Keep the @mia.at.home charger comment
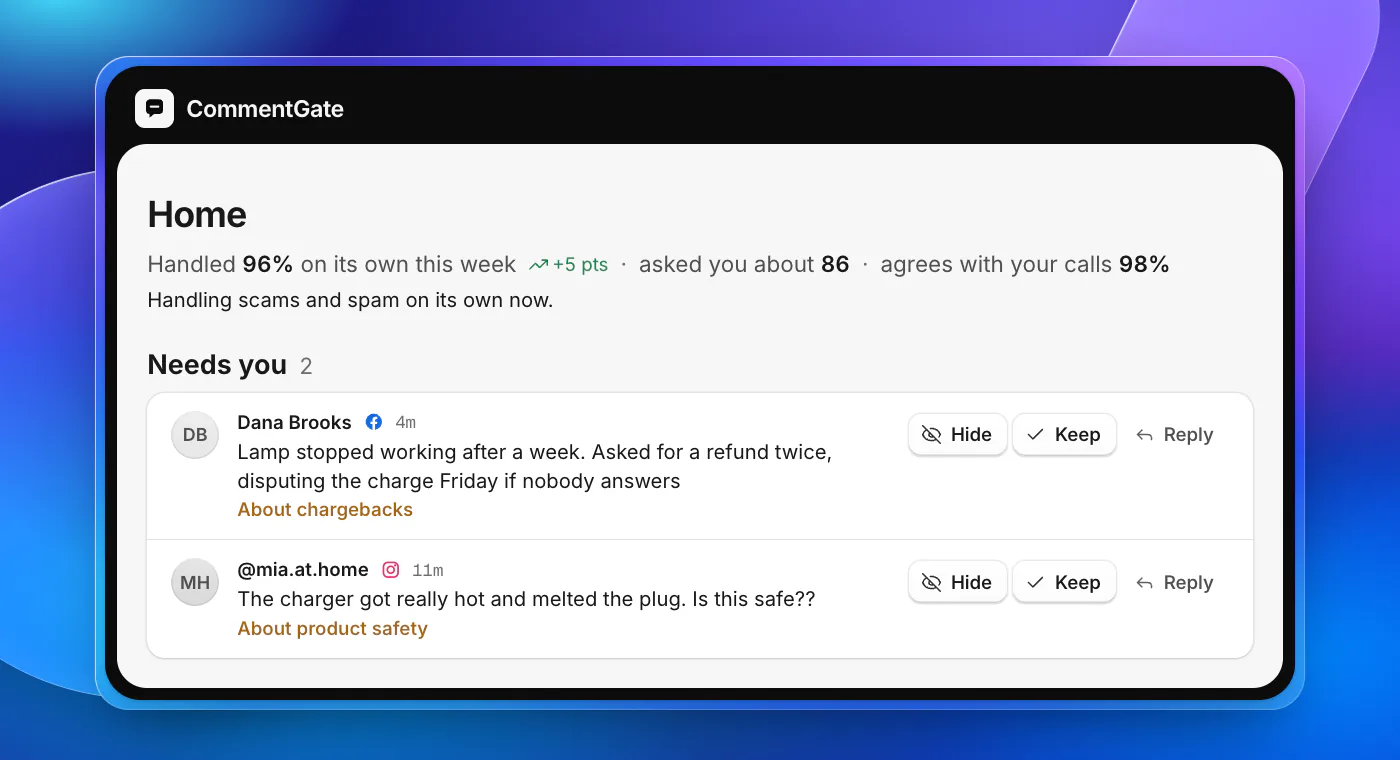 (x=1064, y=583)
